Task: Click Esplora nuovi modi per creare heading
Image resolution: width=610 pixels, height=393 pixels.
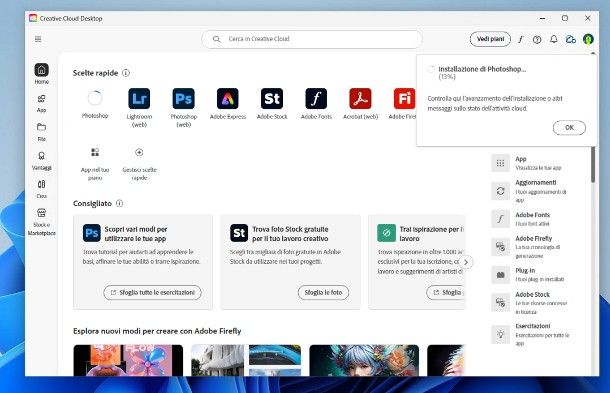Action: click(x=157, y=331)
